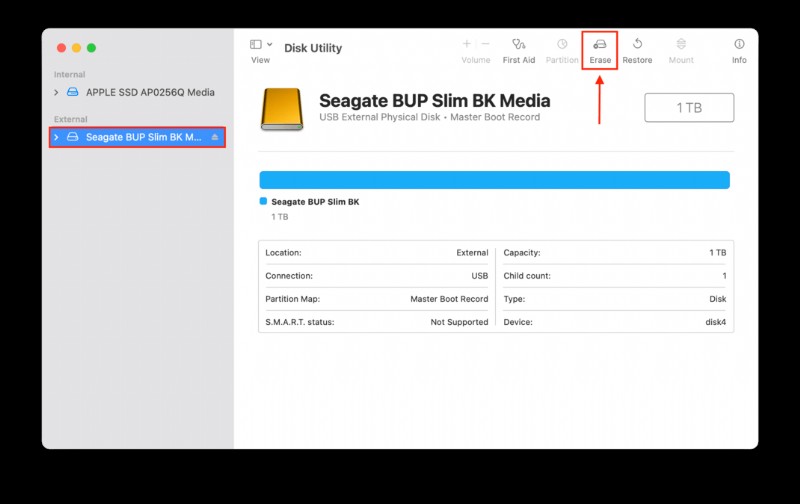Expand the Seagate BUP Slim BK tree item

[x=57, y=137]
